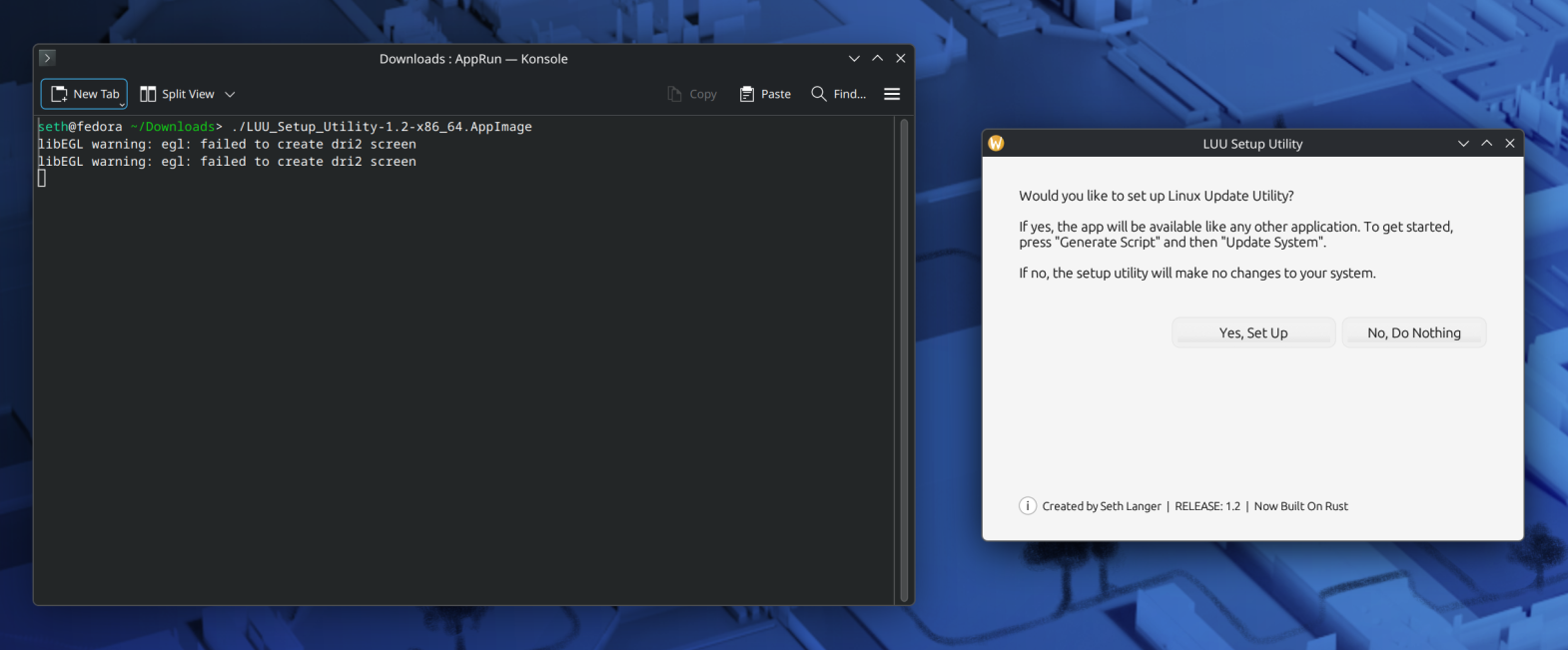Minimize the Konsole window
This screenshot has width=1568, height=650.
(x=854, y=58)
